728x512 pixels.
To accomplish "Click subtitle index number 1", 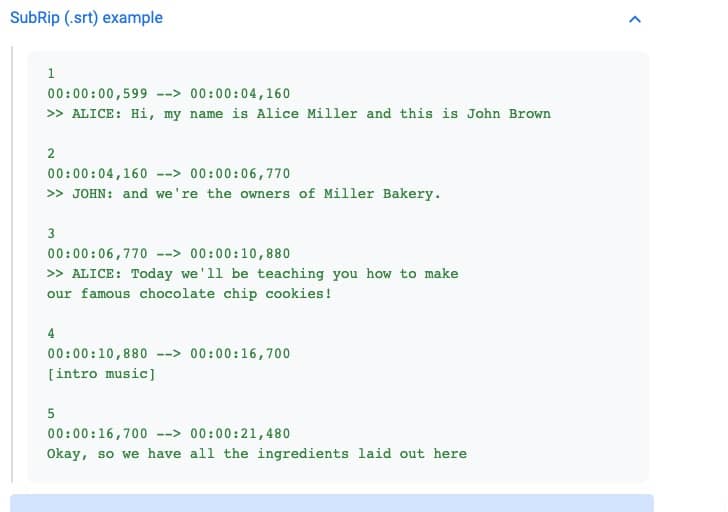I will pyautogui.click(x=51, y=73).
